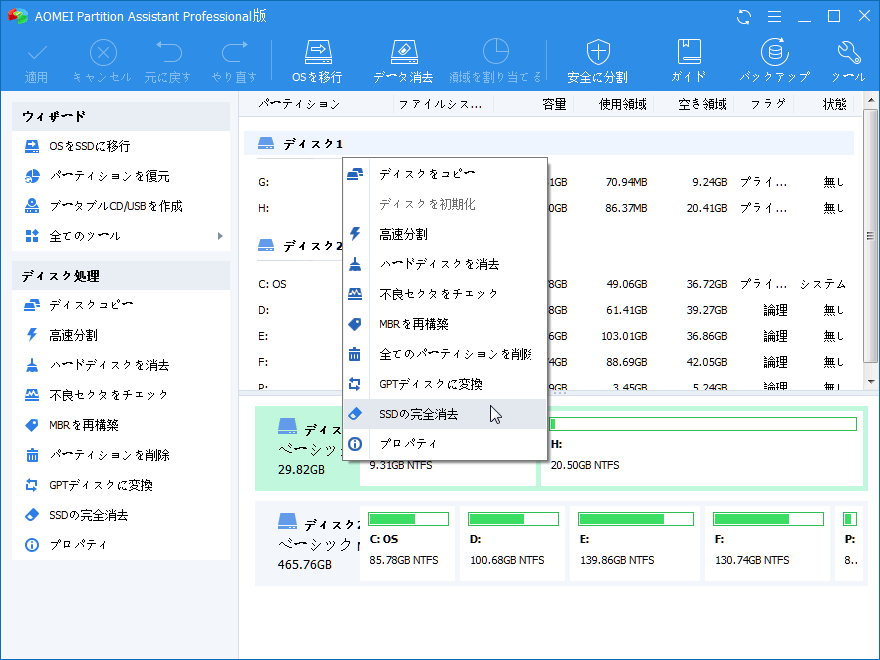Click scroll-up arrow of partition list
The height and width of the screenshot is (660, 880).
870,101
